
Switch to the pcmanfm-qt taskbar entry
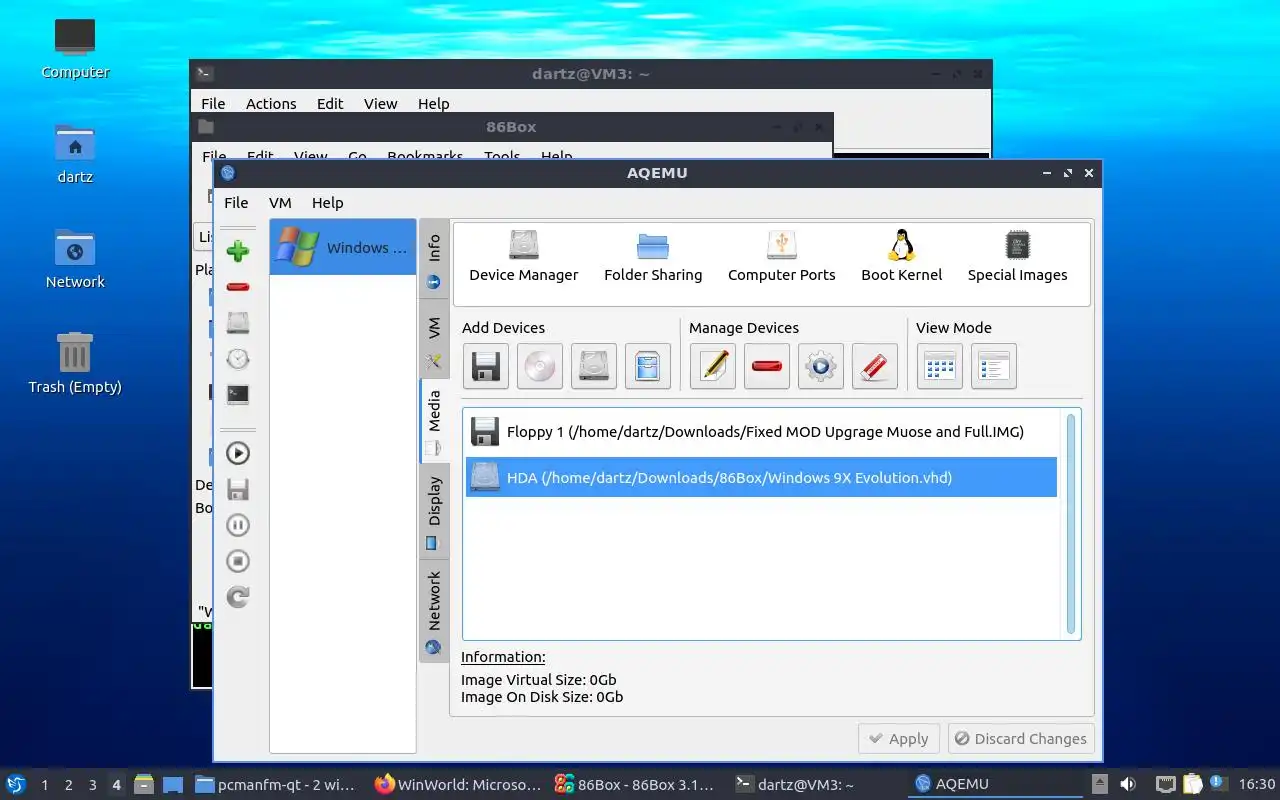(277, 785)
